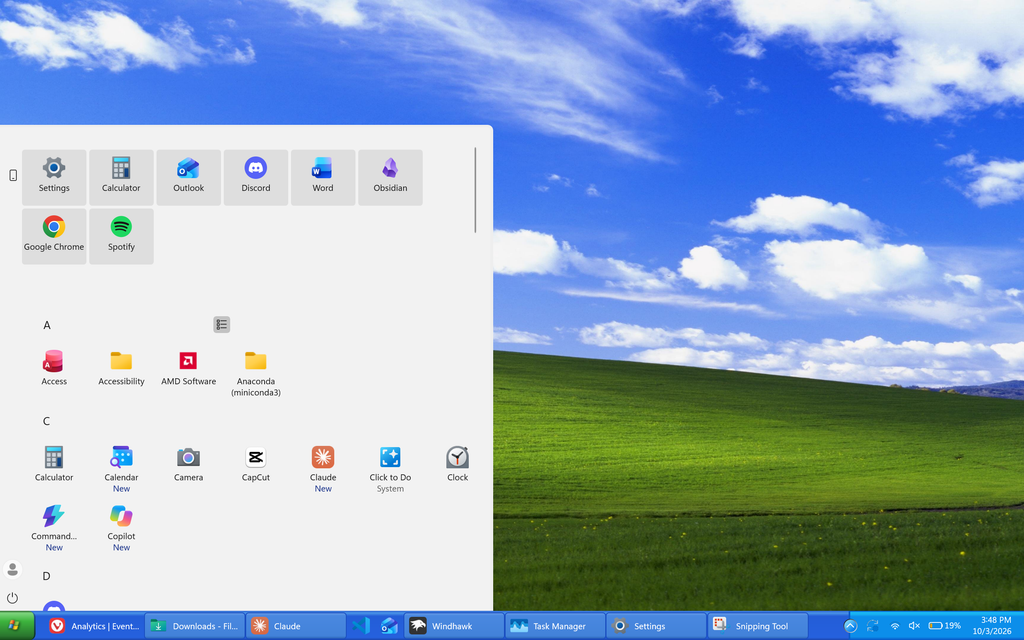Open Claude from the app list
Viewport: 1024px width, 640px height.
(x=323, y=469)
